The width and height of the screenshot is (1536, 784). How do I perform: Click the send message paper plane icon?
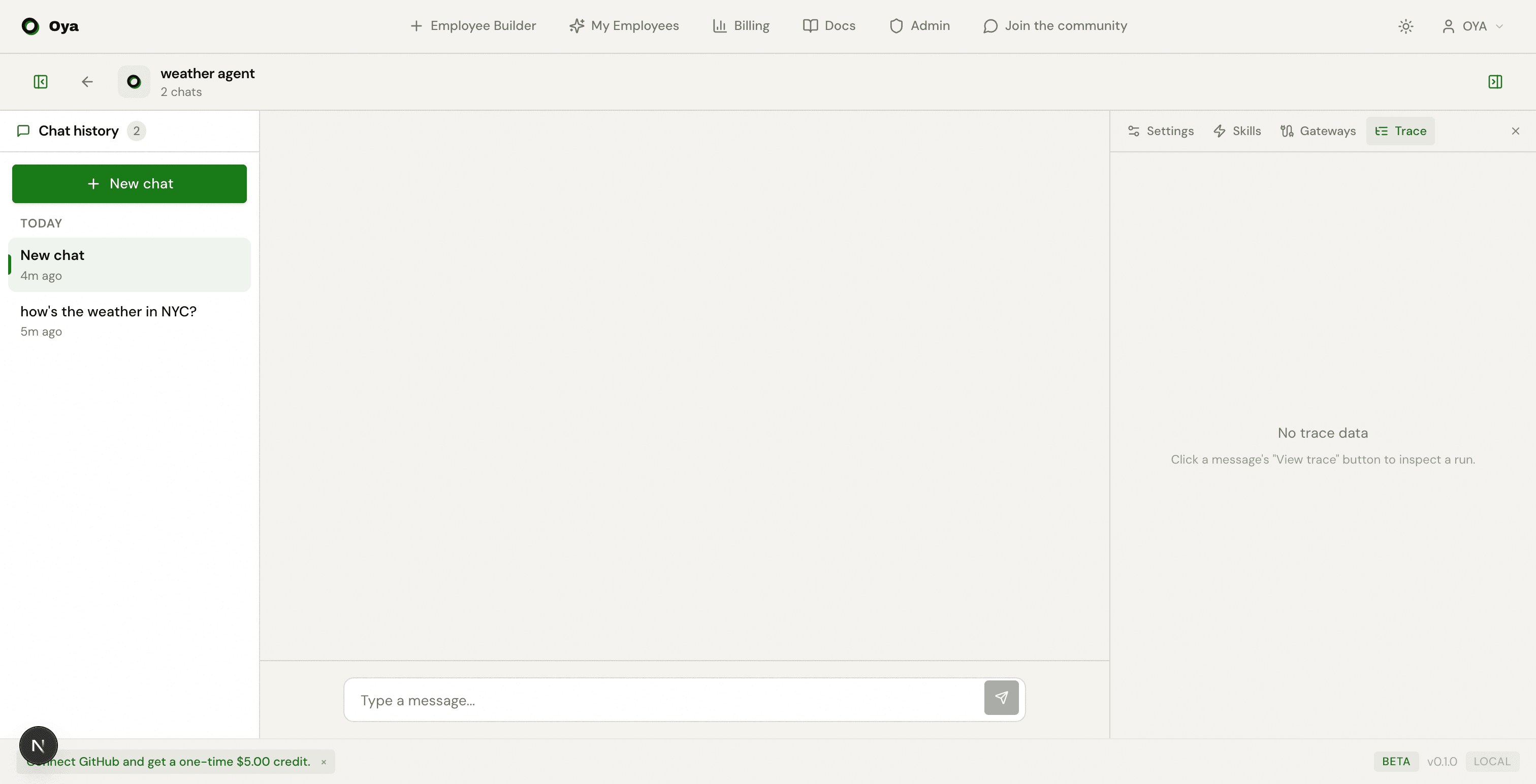[x=1001, y=698]
